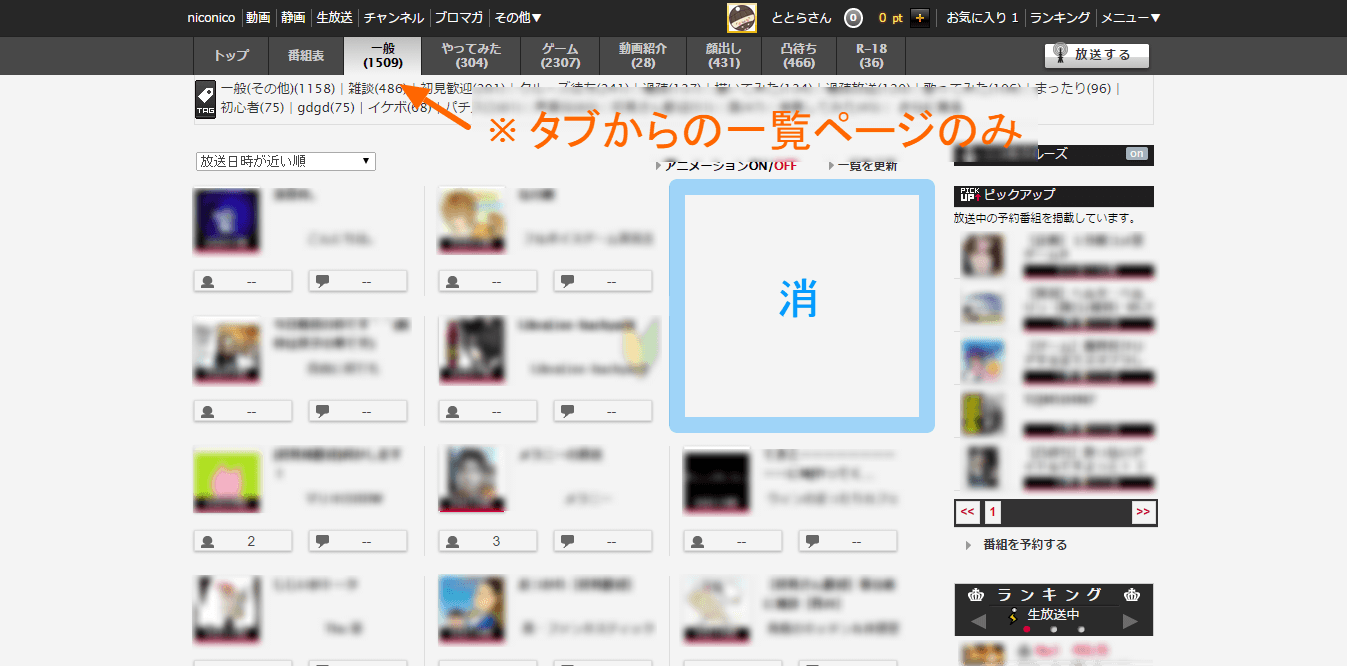Turn animation ON

tap(757, 166)
